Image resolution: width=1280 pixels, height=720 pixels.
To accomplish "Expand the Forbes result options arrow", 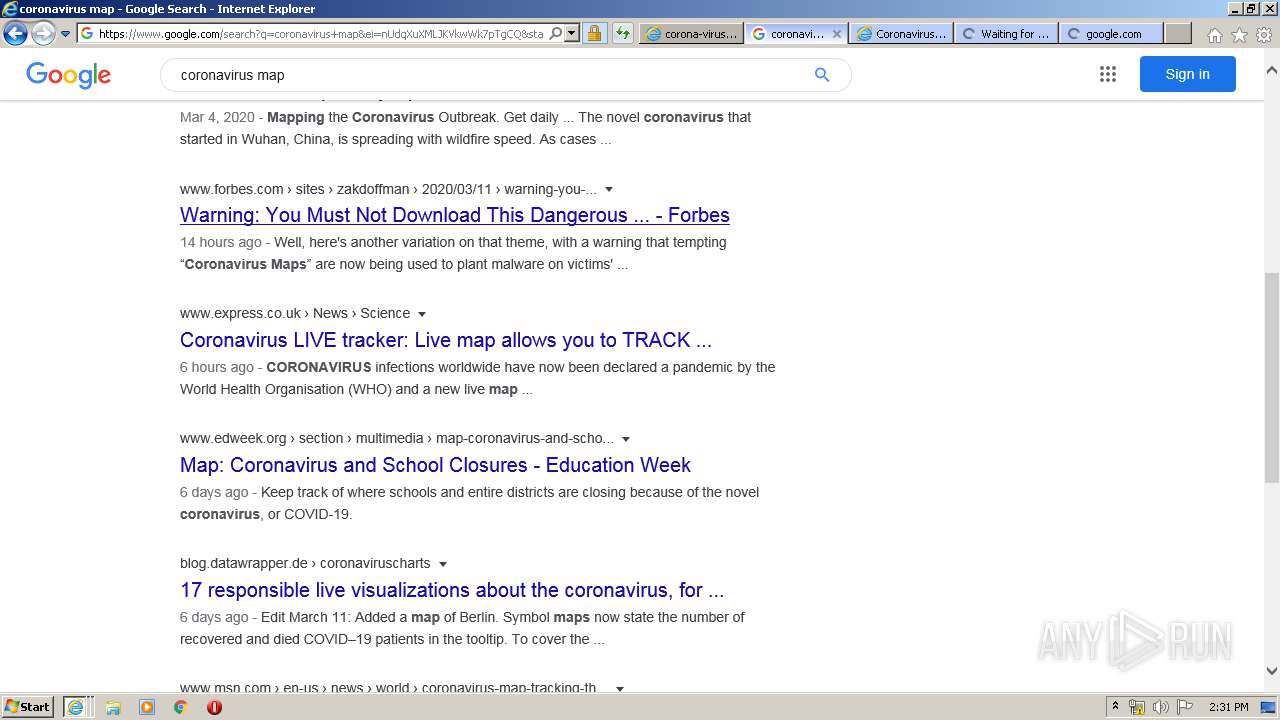I will (x=609, y=190).
